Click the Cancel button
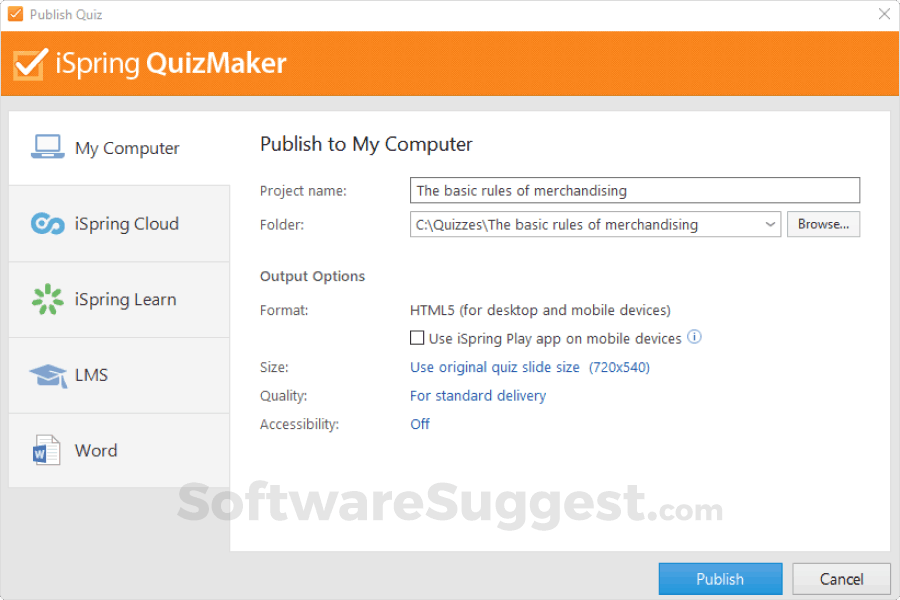 841,579
